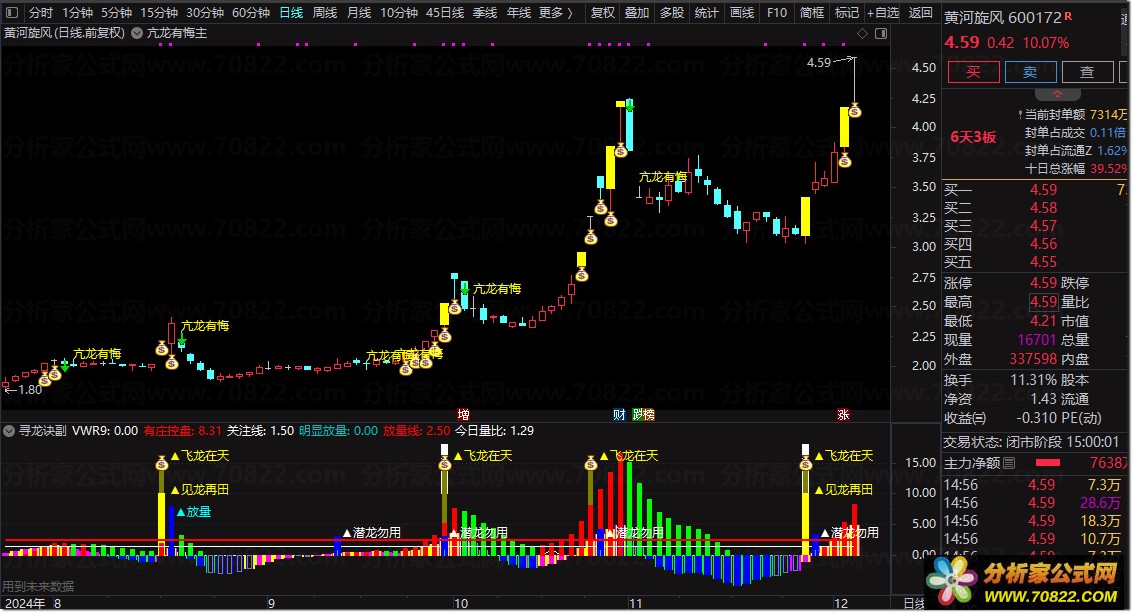Click the 换手 value 11.31%

tap(1033, 380)
